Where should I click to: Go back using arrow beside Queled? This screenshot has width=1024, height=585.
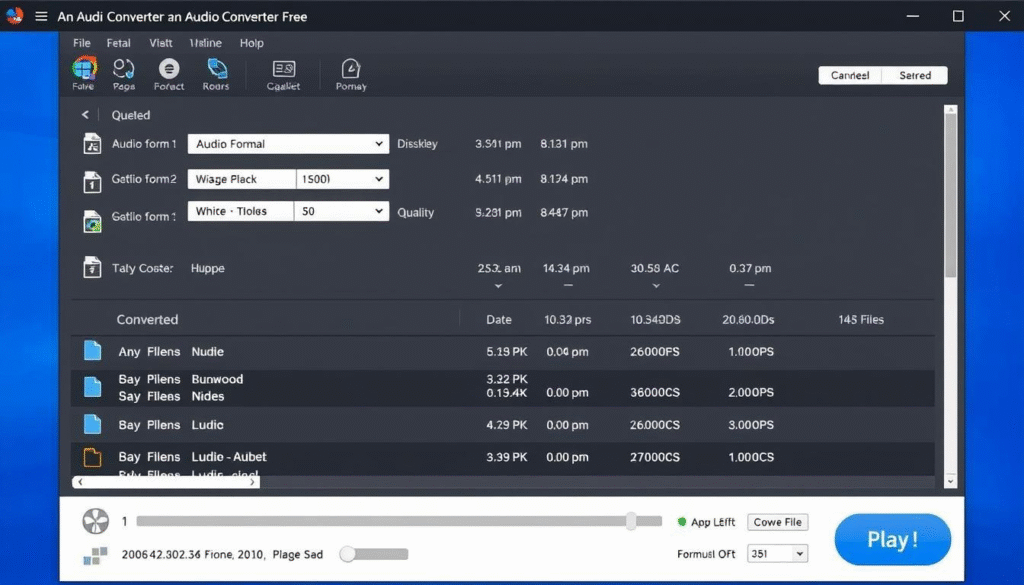[85, 115]
